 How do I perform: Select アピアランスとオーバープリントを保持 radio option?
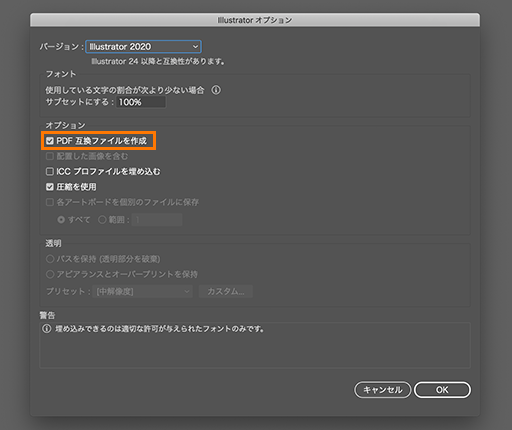click(x=50, y=274)
